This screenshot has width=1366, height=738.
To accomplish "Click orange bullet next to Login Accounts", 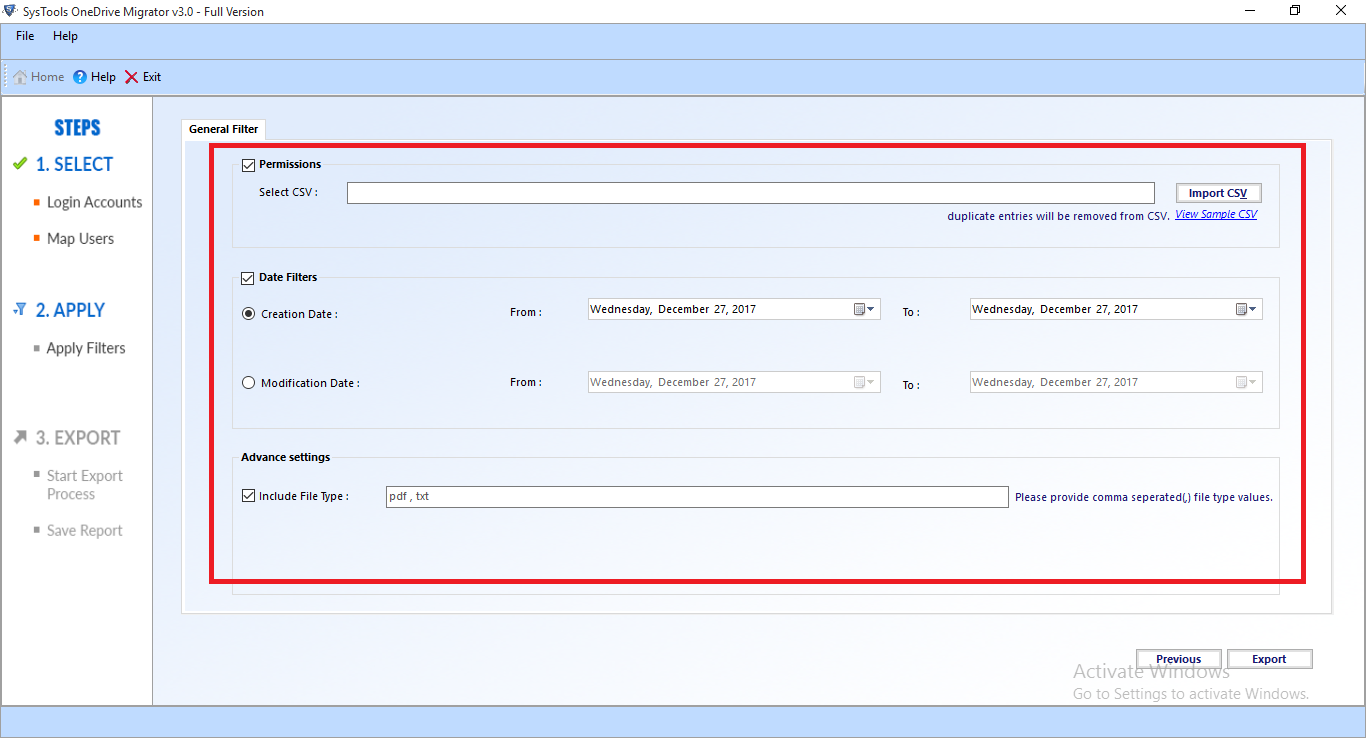I will [37, 202].
